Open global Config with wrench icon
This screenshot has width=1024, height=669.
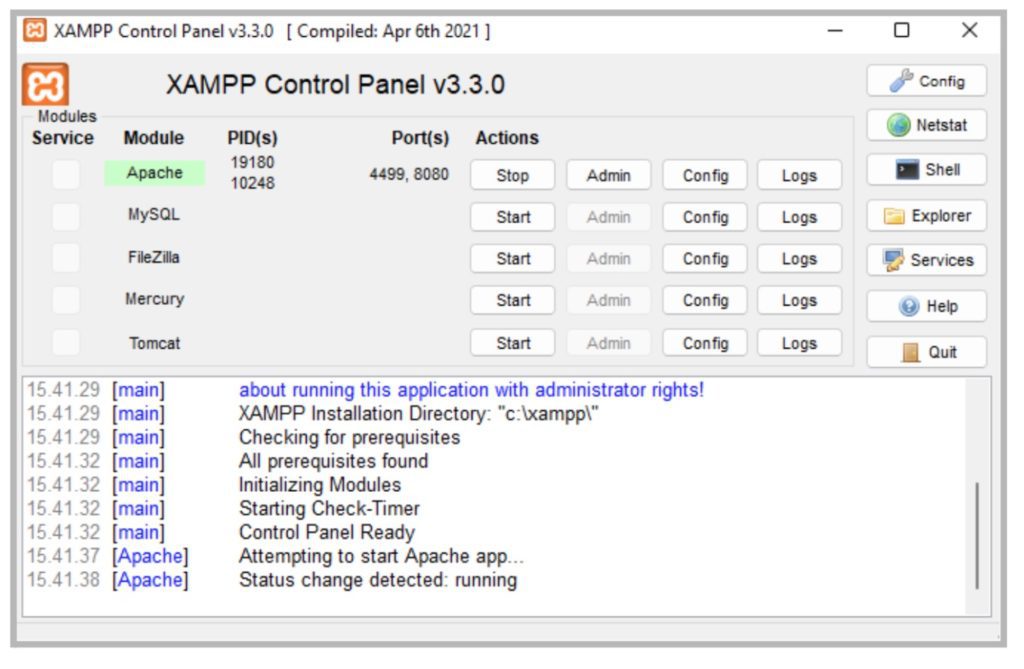[926, 81]
